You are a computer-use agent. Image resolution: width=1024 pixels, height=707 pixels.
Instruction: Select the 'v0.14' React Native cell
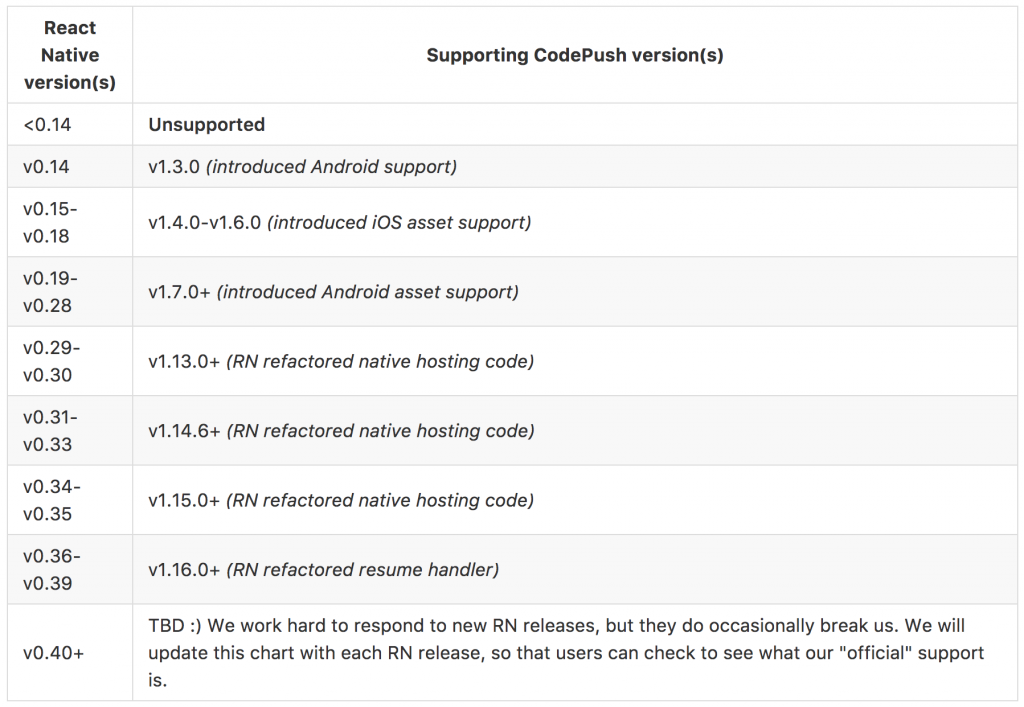pyautogui.click(x=46, y=167)
